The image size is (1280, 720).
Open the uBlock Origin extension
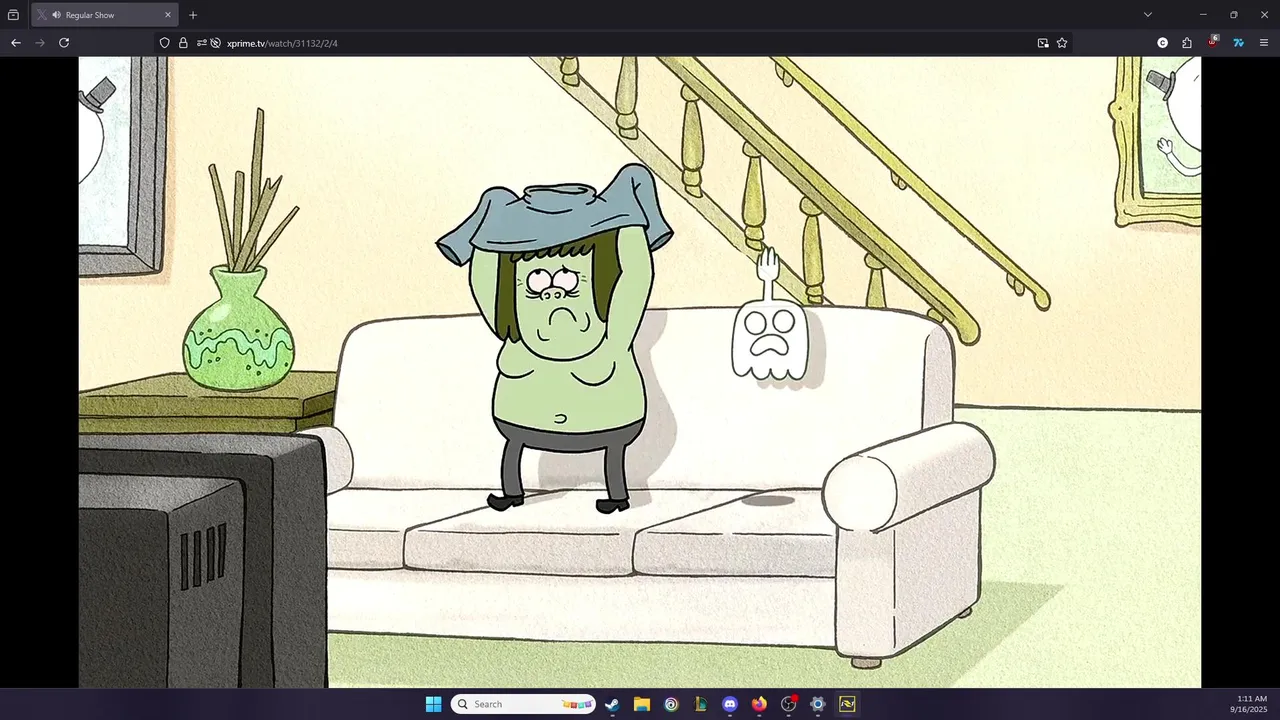1213,42
